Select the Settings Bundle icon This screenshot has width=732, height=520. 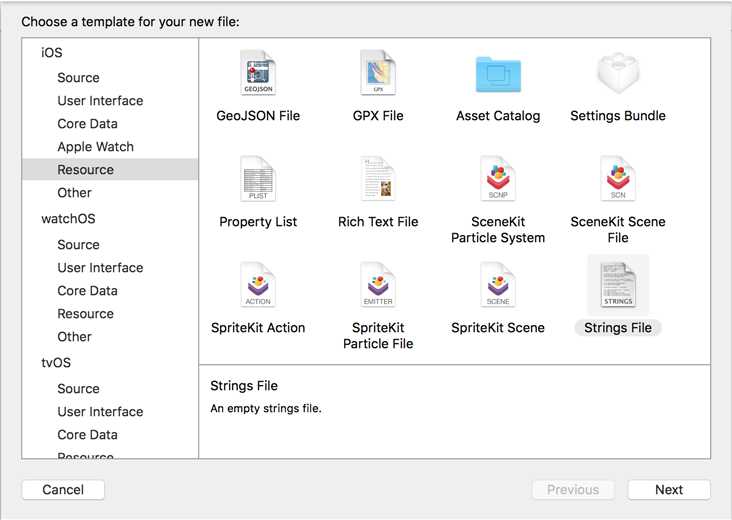pos(618,73)
